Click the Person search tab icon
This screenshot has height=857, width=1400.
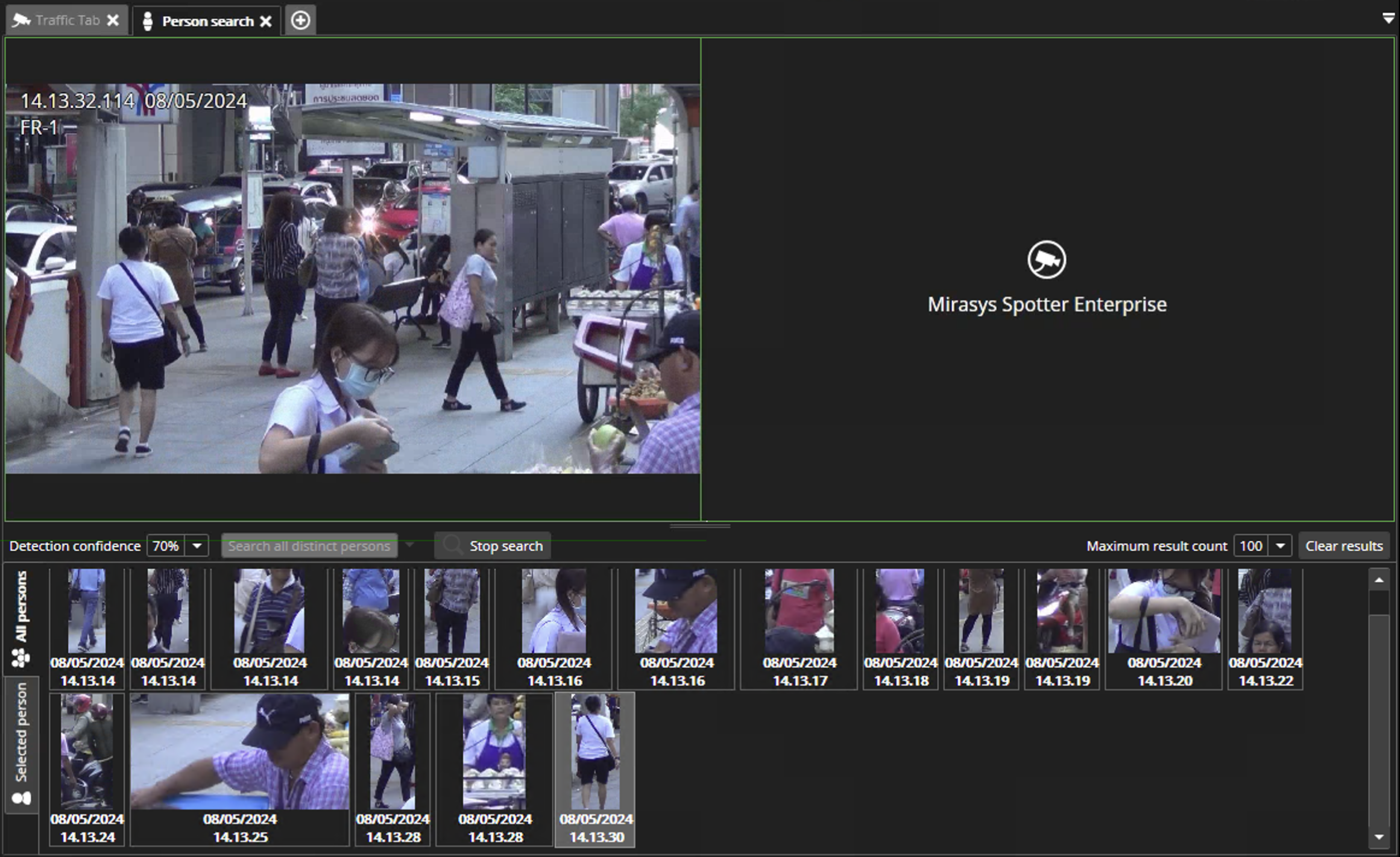coord(148,21)
